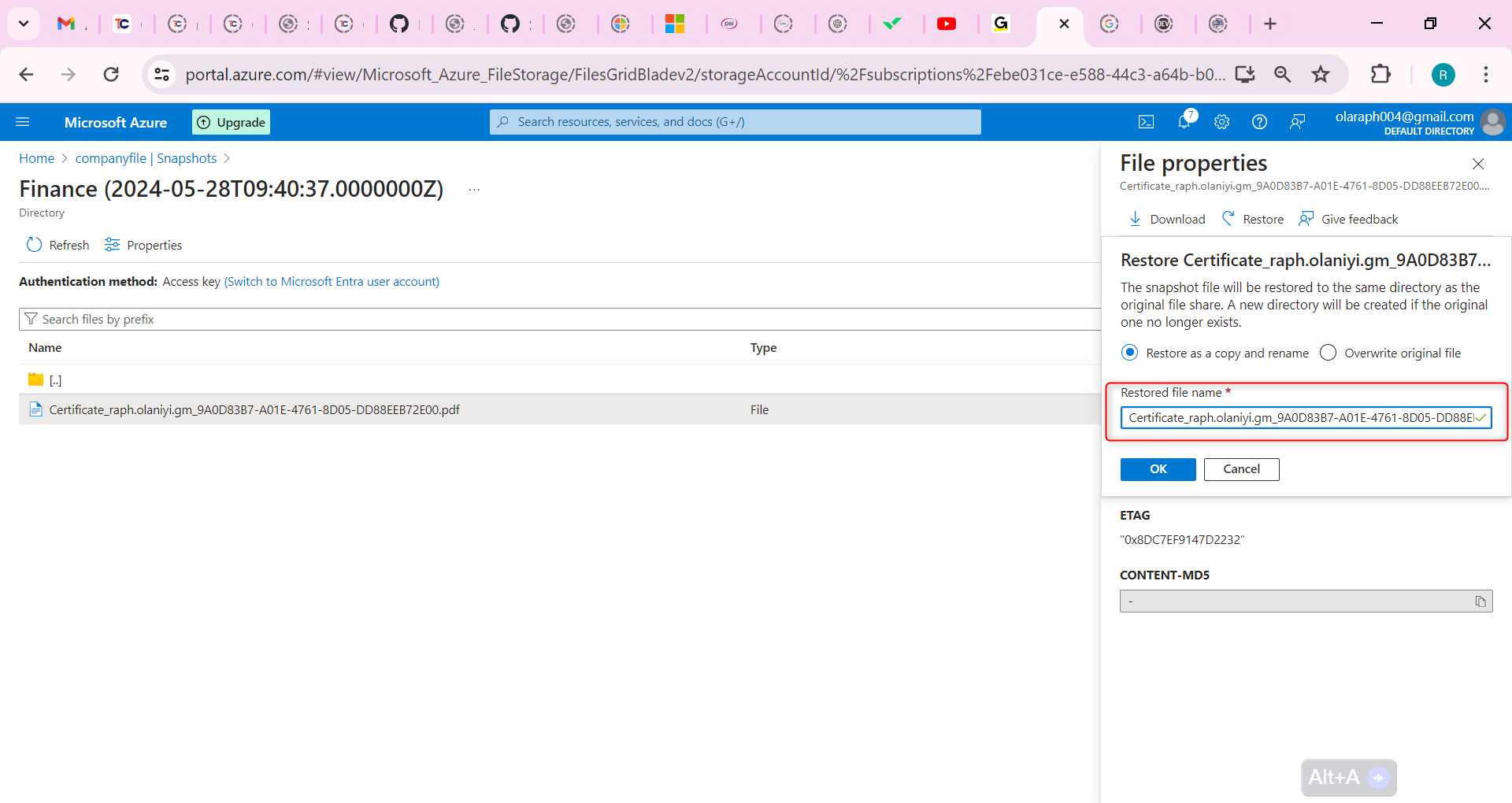
Task: Open the notifications bell
Action: pyautogui.click(x=1184, y=121)
